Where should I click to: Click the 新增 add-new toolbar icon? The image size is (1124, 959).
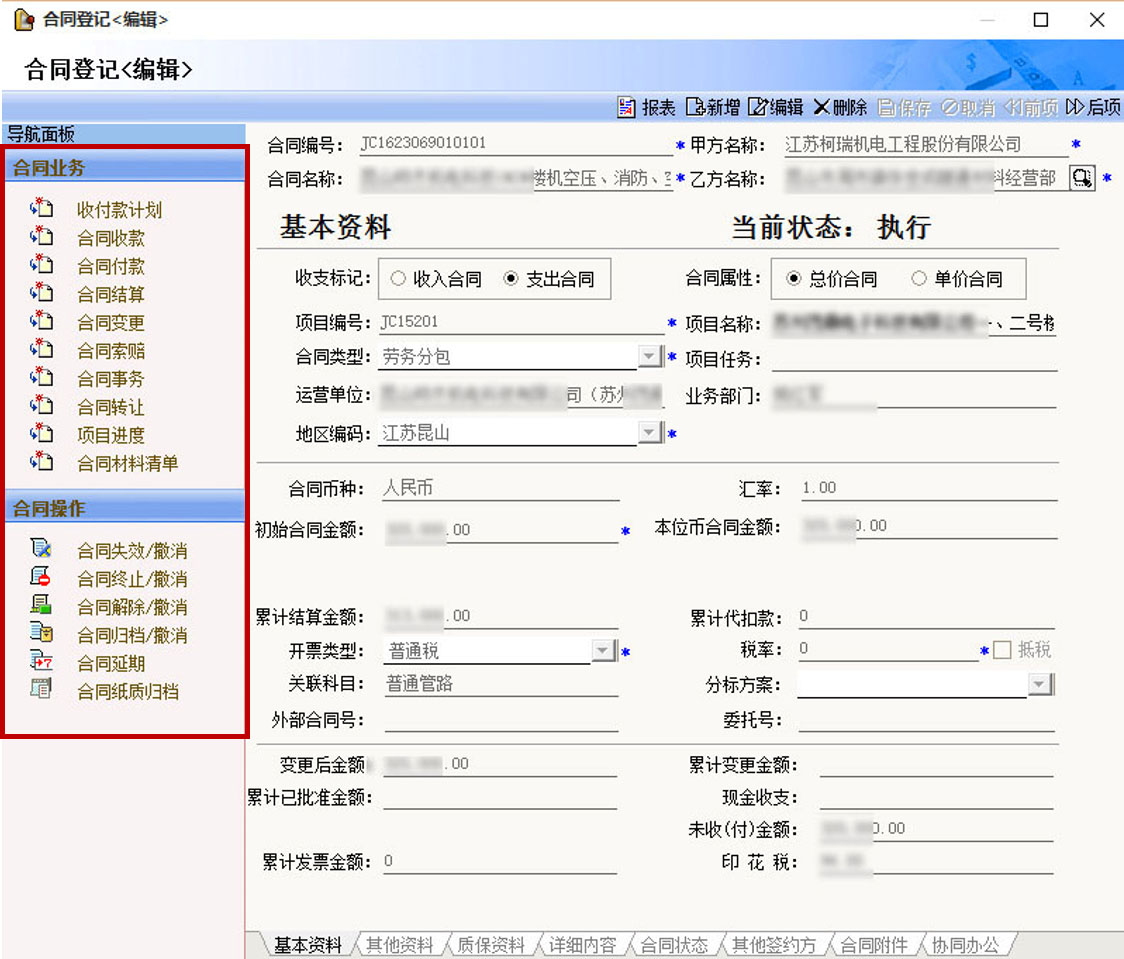click(695, 108)
